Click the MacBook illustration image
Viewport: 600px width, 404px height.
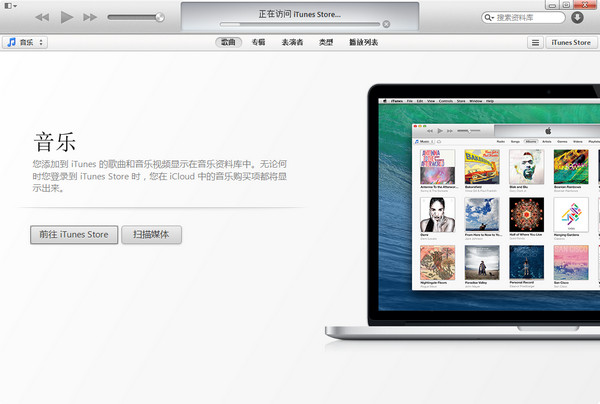[462, 212]
